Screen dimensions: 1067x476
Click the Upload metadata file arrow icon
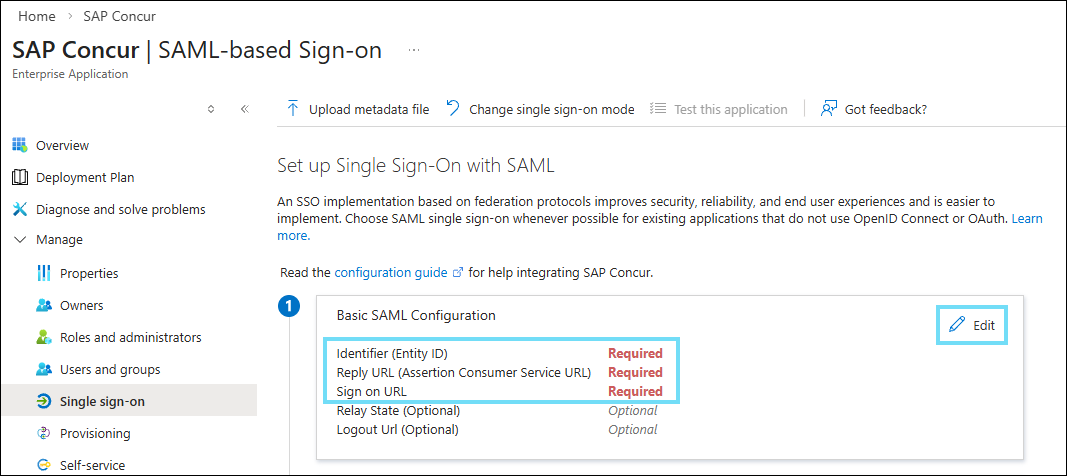coord(293,109)
